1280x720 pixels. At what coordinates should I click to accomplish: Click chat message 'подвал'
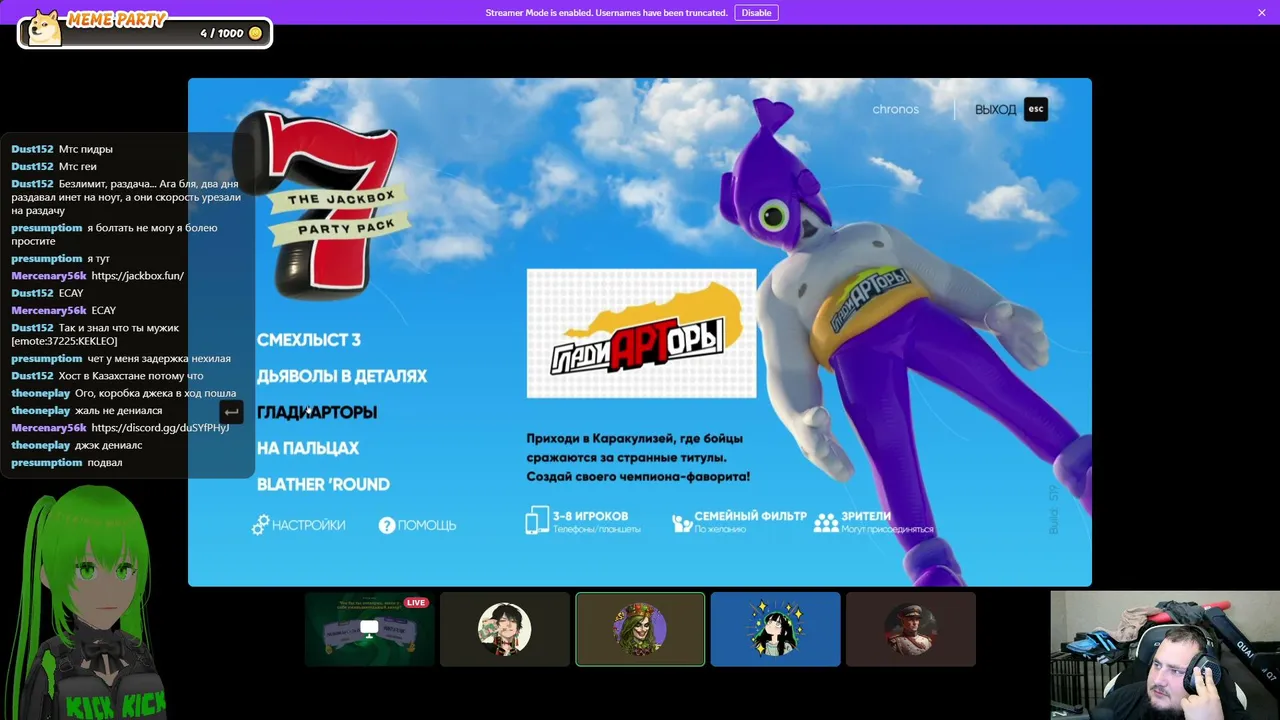pos(104,463)
